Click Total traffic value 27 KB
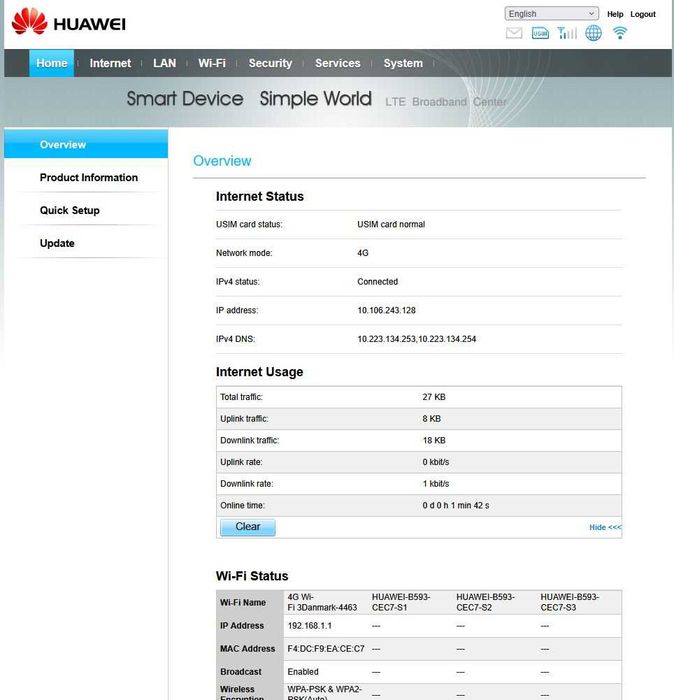This screenshot has width=674, height=700. point(434,397)
